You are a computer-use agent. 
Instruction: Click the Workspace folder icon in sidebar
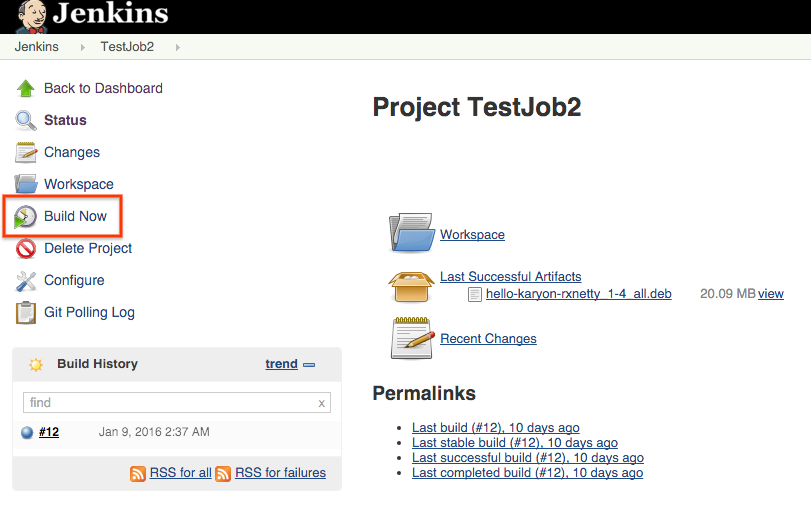pyautogui.click(x=25, y=184)
